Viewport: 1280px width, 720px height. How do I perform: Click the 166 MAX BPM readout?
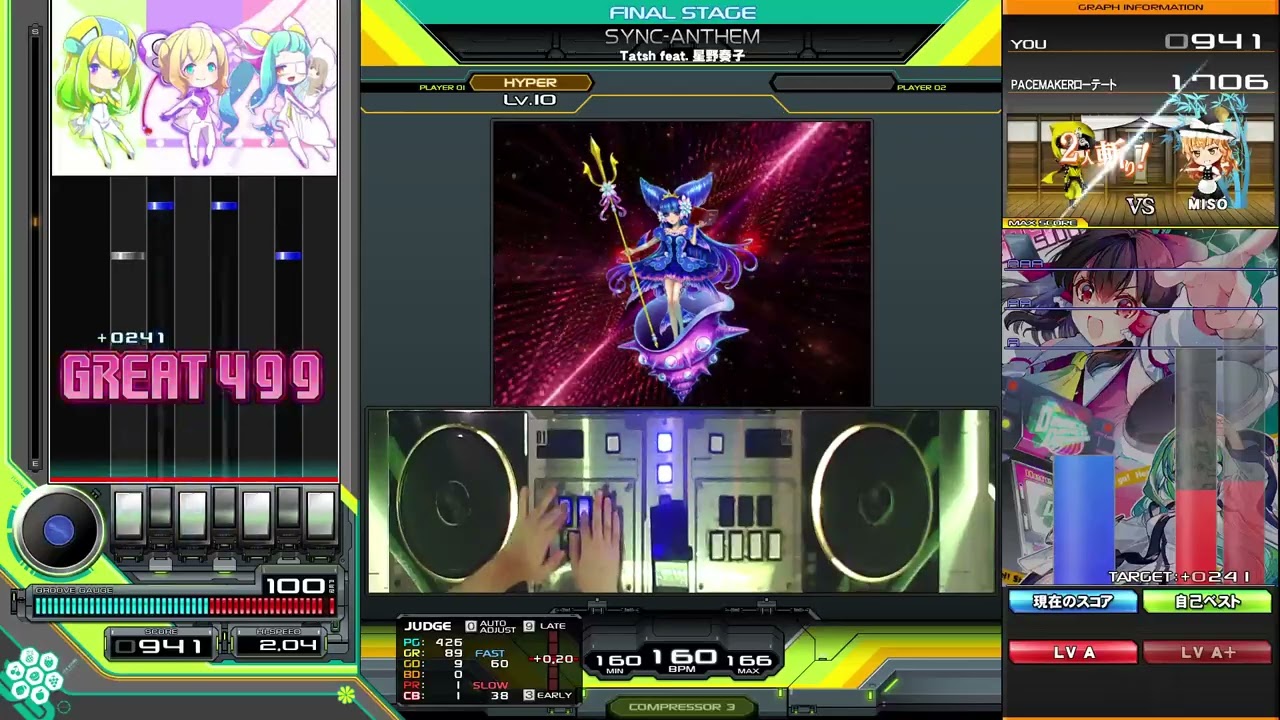[749, 663]
